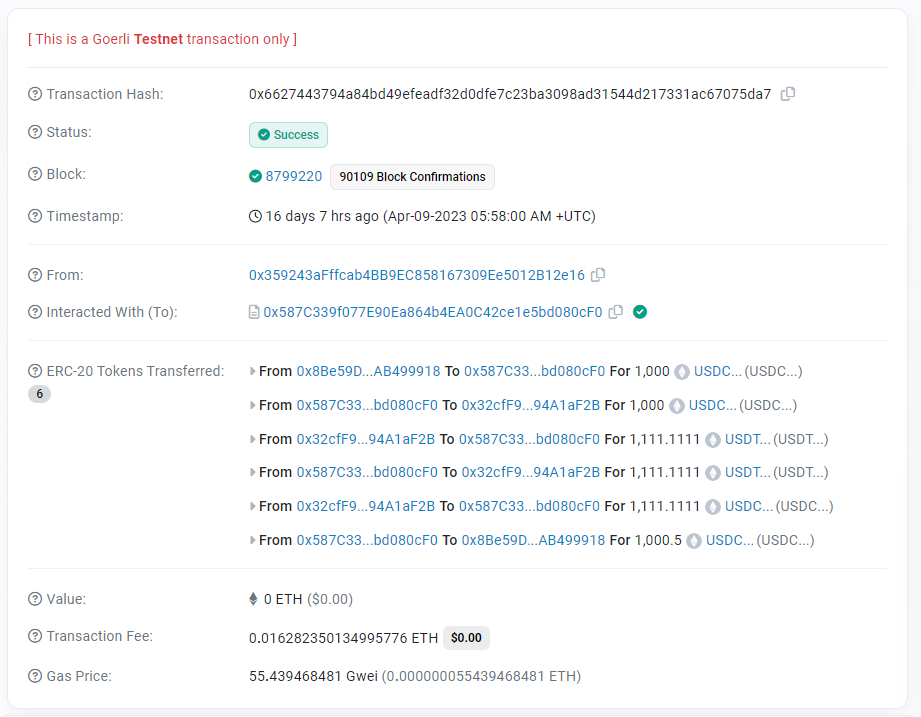Click the transaction fee 0.016282350134995776 ETH
Screen dimensions: 921x717
(344, 638)
